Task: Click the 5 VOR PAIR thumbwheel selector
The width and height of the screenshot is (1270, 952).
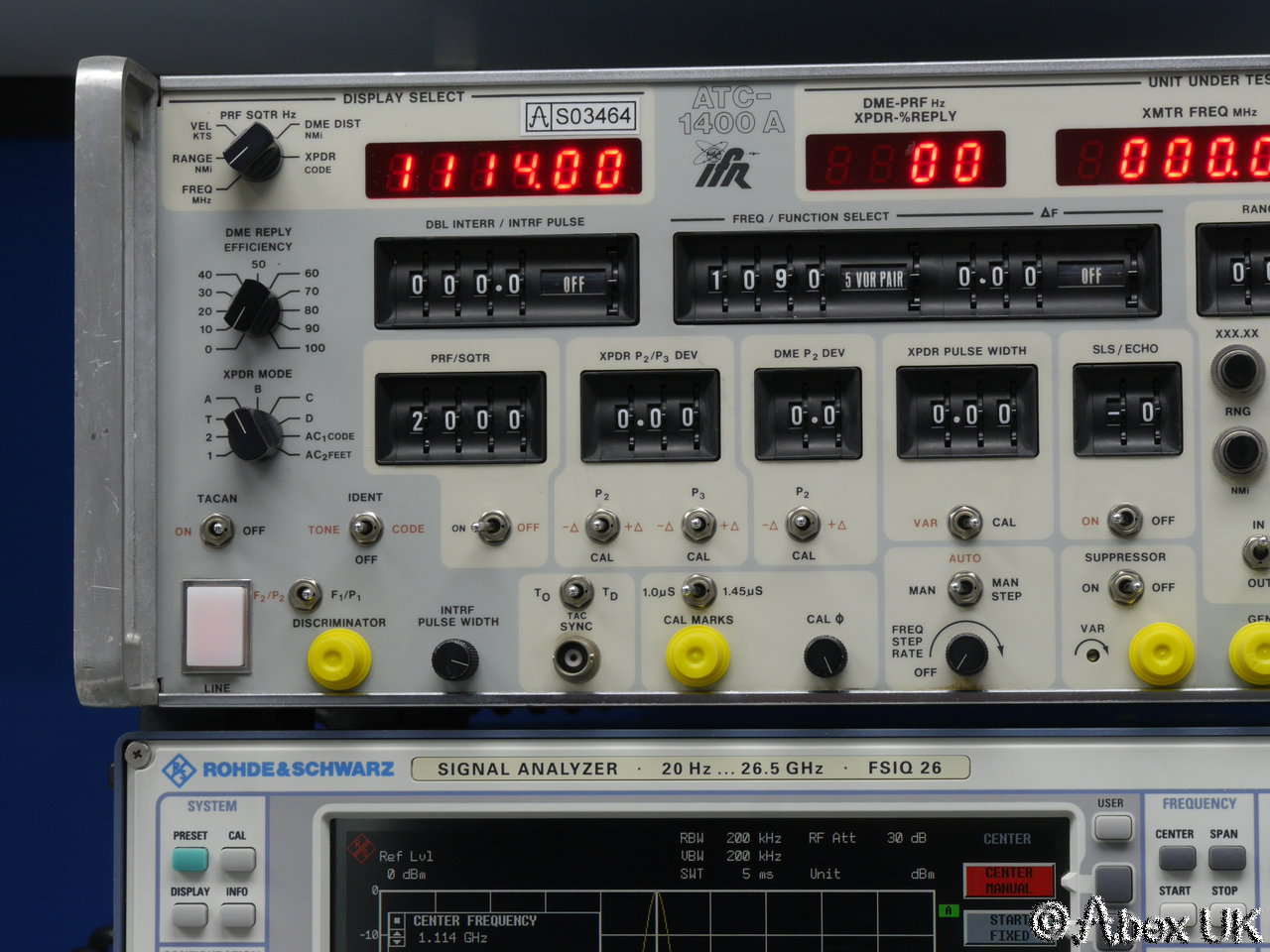Action: 874,280
